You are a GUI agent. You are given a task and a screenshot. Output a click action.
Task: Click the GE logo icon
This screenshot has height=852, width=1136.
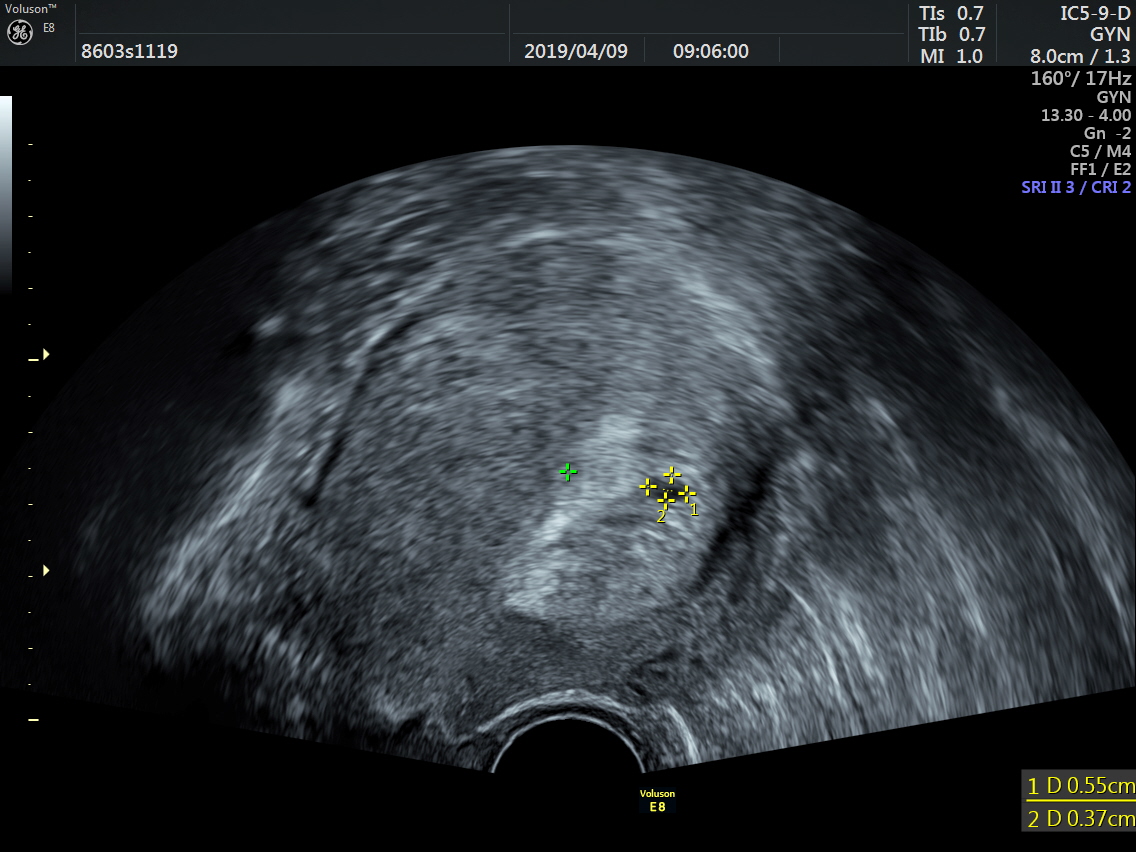pos(20,32)
